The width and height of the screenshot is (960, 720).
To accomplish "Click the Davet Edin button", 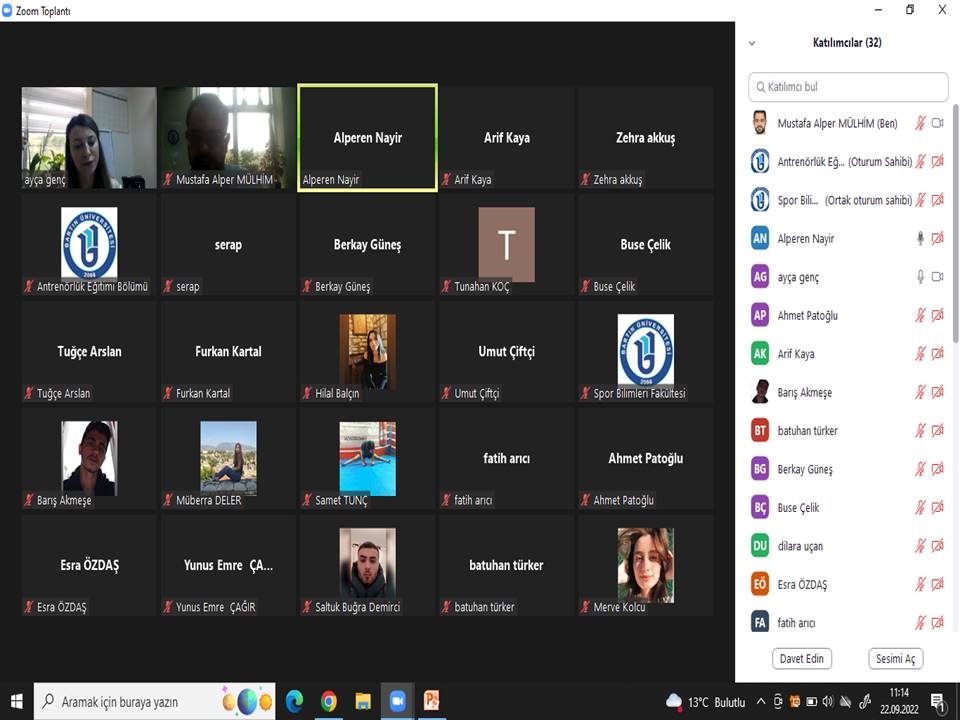I will [x=802, y=659].
